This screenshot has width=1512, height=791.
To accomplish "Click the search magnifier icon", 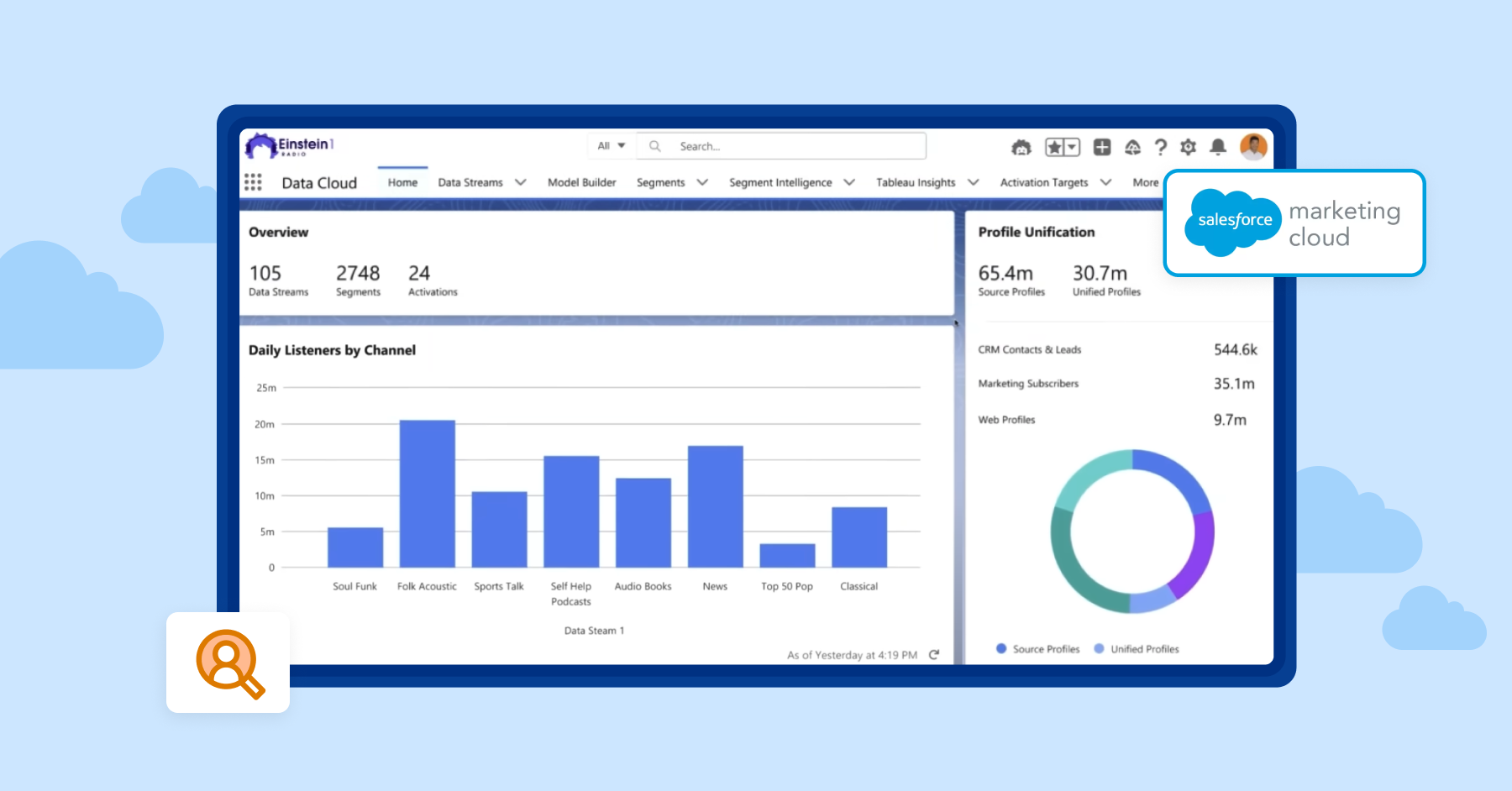I will coord(655,146).
